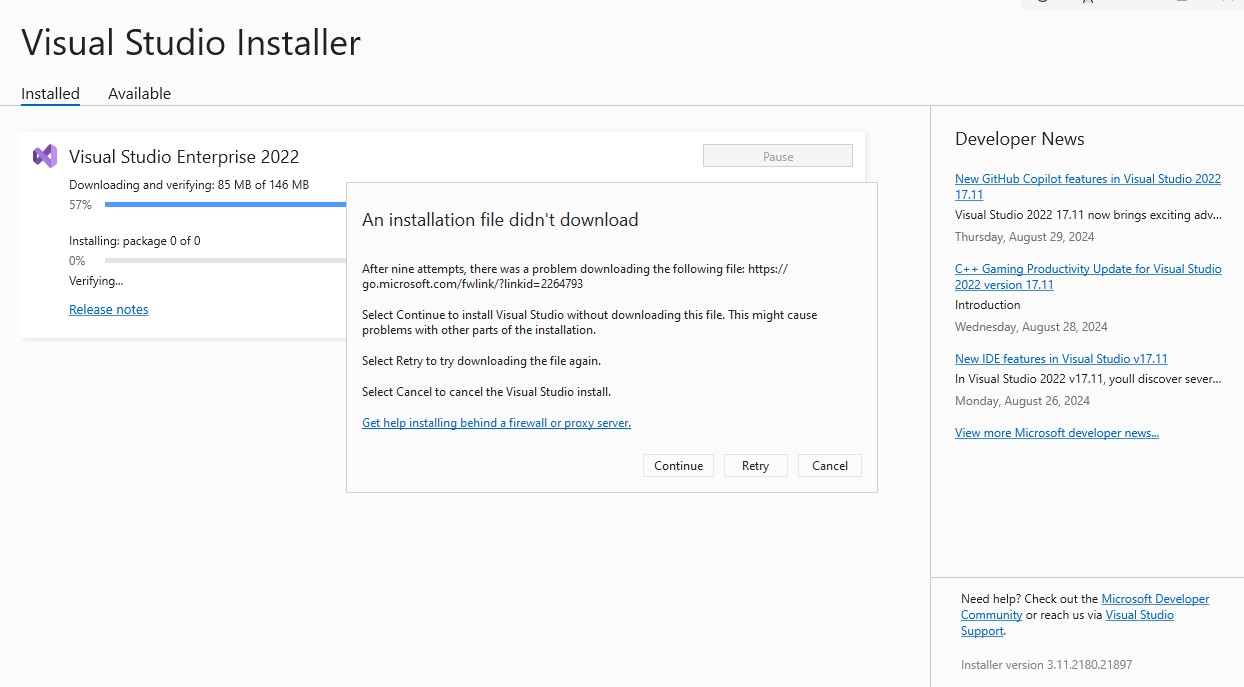This screenshot has width=1244, height=687.
Task: Click the downloading progress bar at 57%
Action: (225, 205)
